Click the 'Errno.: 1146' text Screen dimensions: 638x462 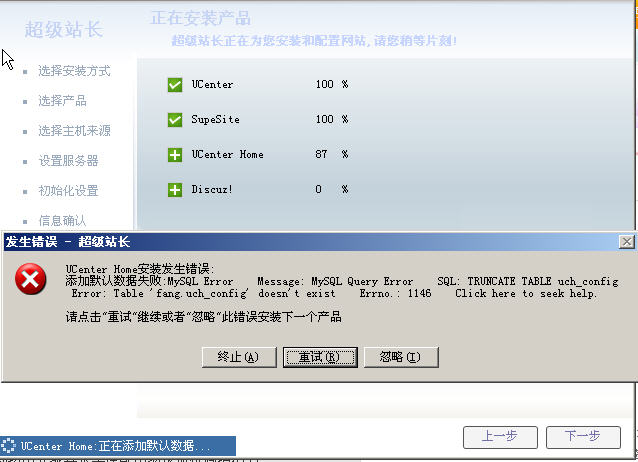(395, 293)
